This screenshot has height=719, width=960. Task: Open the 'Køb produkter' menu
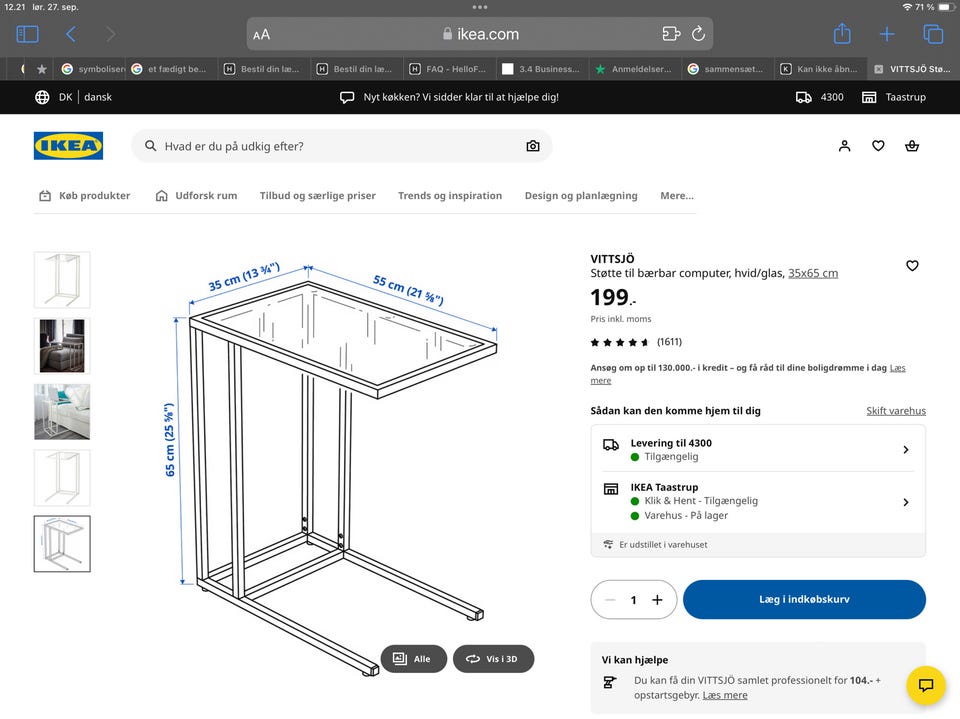[x=85, y=196]
